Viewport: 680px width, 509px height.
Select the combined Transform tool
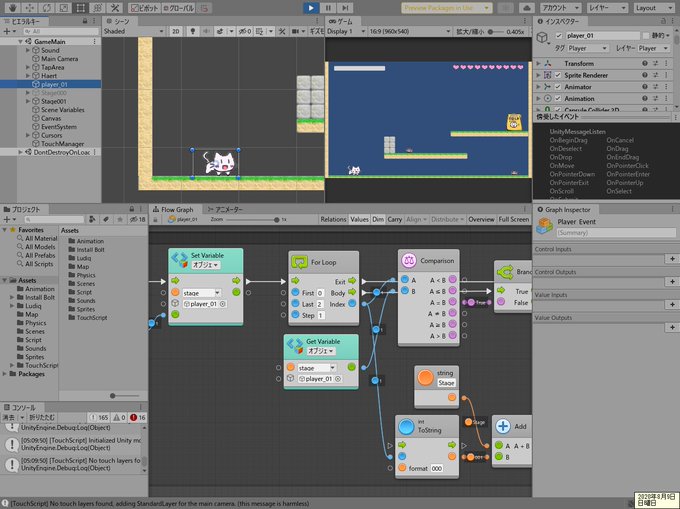click(x=98, y=8)
